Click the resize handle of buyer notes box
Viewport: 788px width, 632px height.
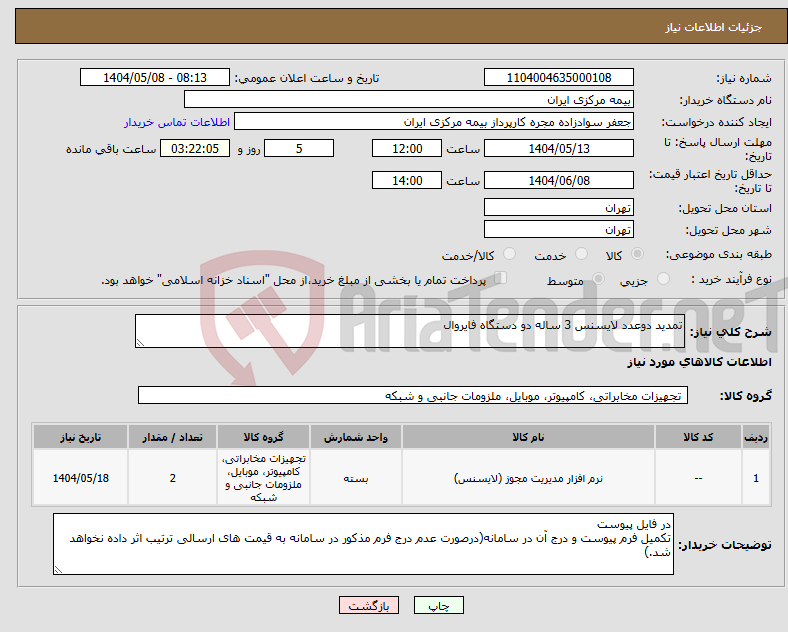point(58,570)
